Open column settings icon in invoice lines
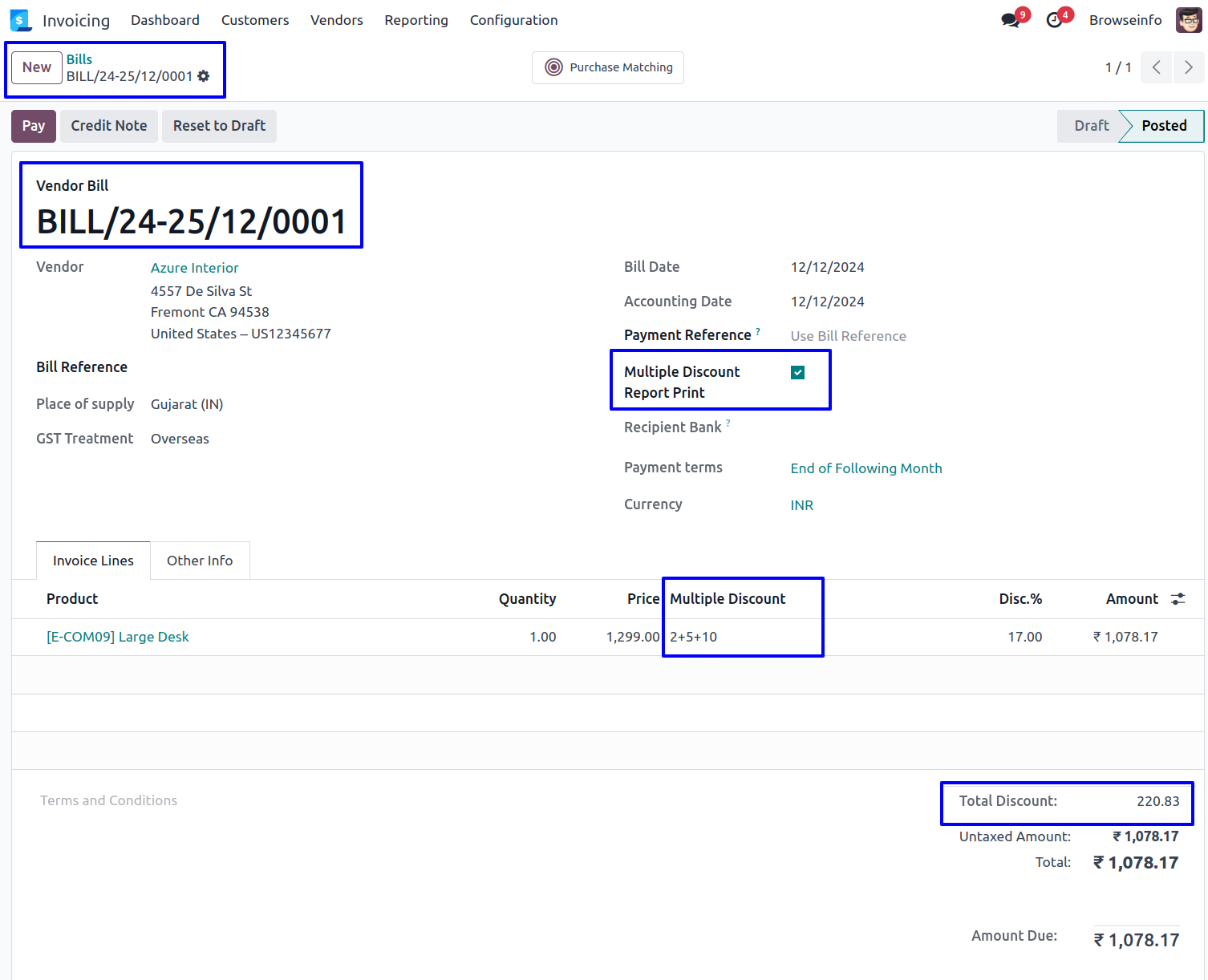 click(x=1178, y=599)
